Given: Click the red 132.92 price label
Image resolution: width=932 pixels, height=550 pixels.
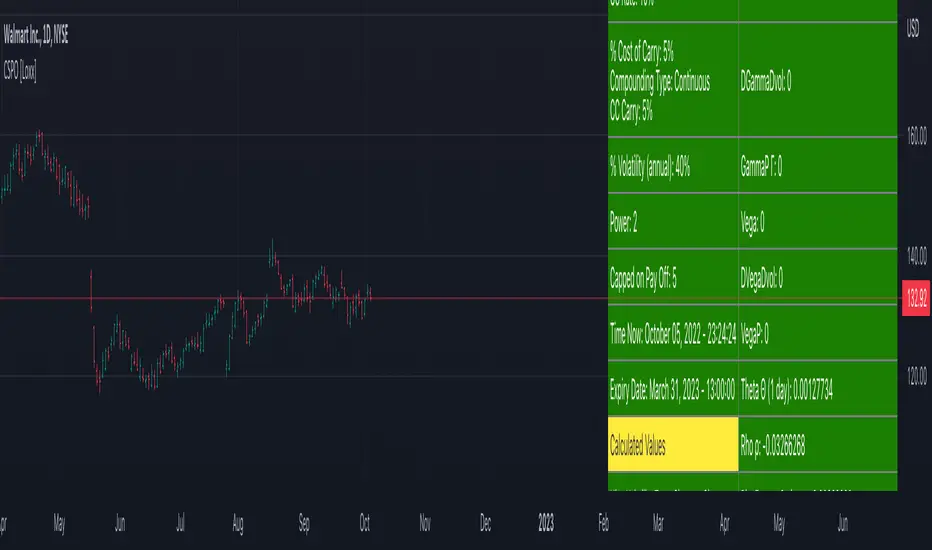Looking at the screenshot, I should coord(916,299).
